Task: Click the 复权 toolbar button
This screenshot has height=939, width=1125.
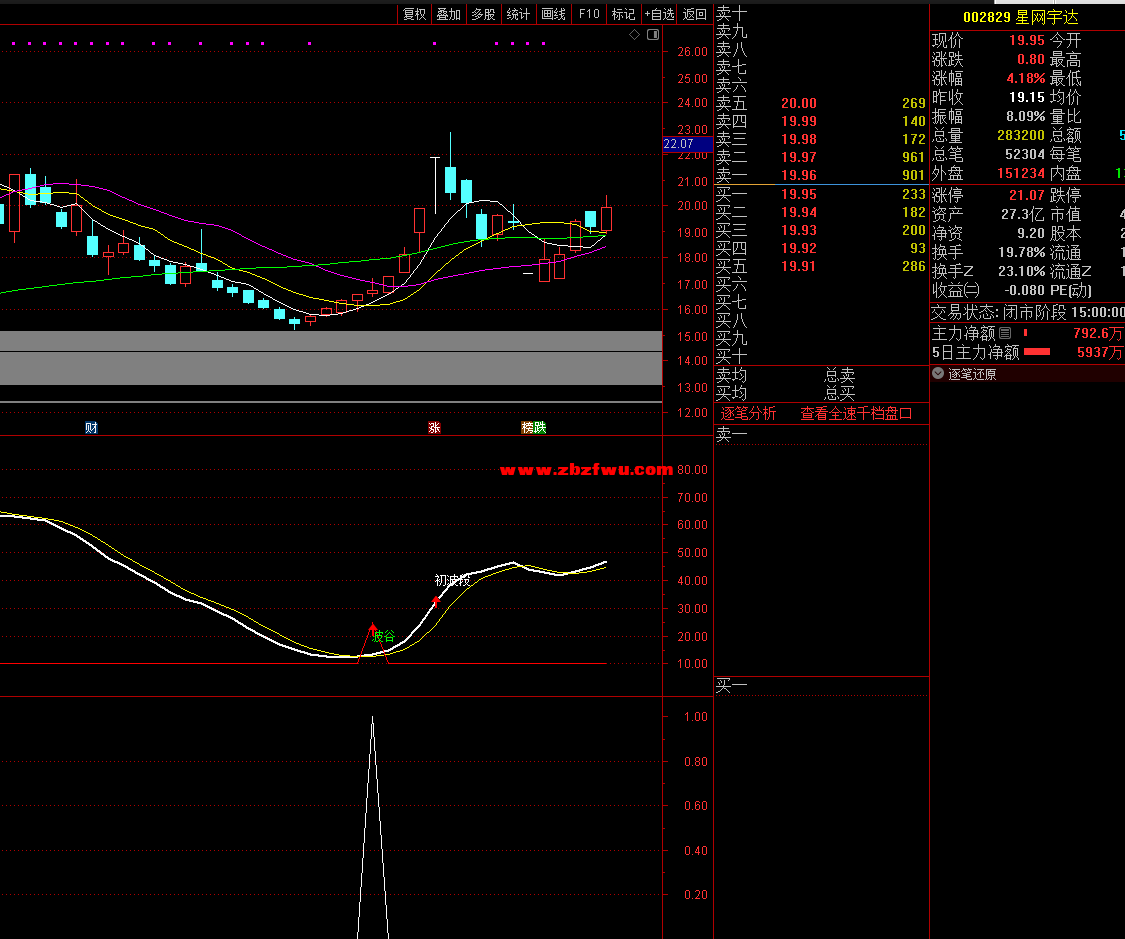Action: [415, 14]
